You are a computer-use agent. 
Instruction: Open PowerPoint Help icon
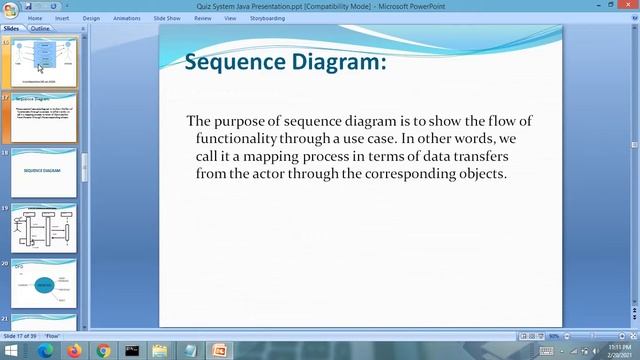click(x=635, y=18)
